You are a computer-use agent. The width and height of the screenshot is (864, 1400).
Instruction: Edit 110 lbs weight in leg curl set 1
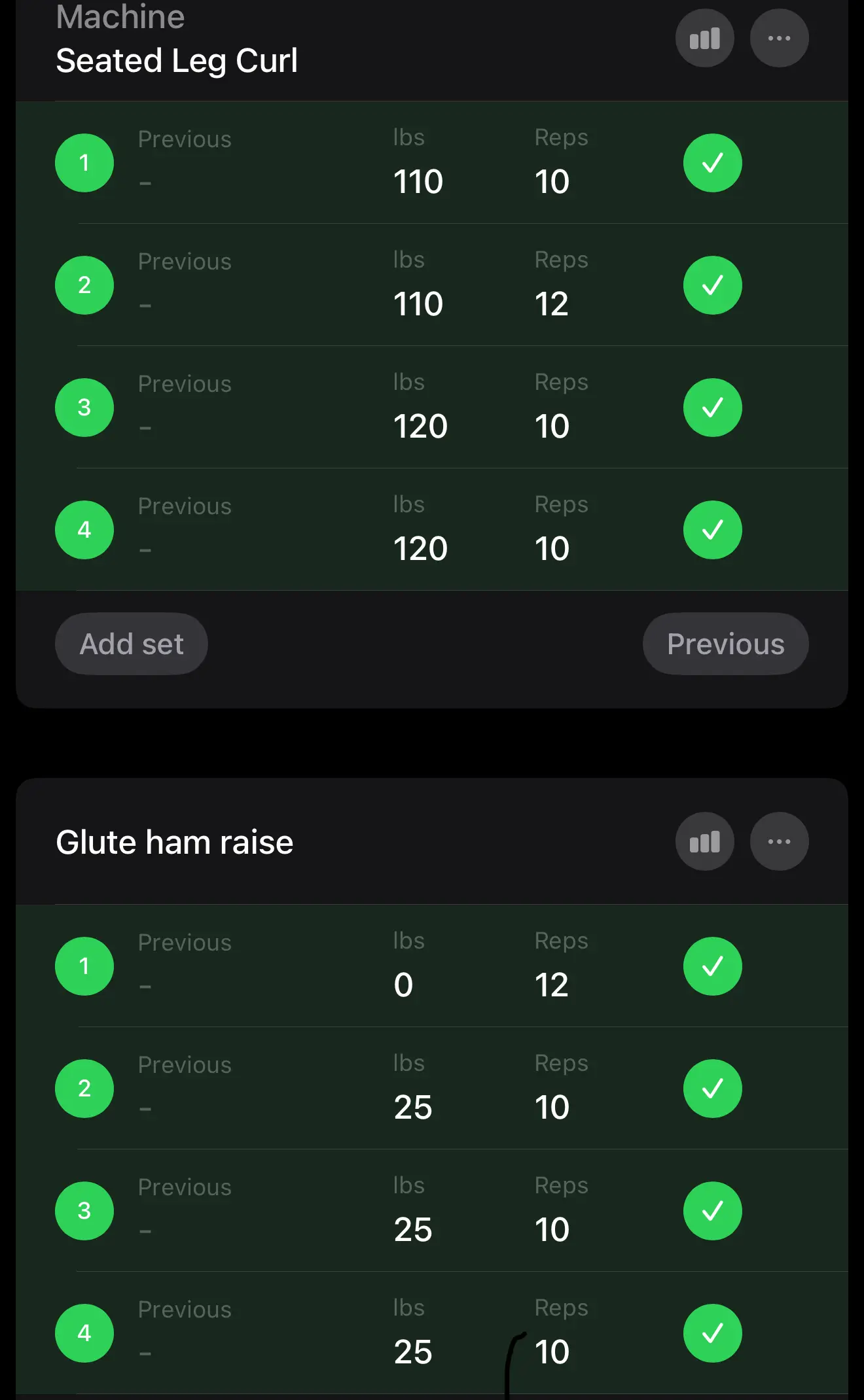418,181
